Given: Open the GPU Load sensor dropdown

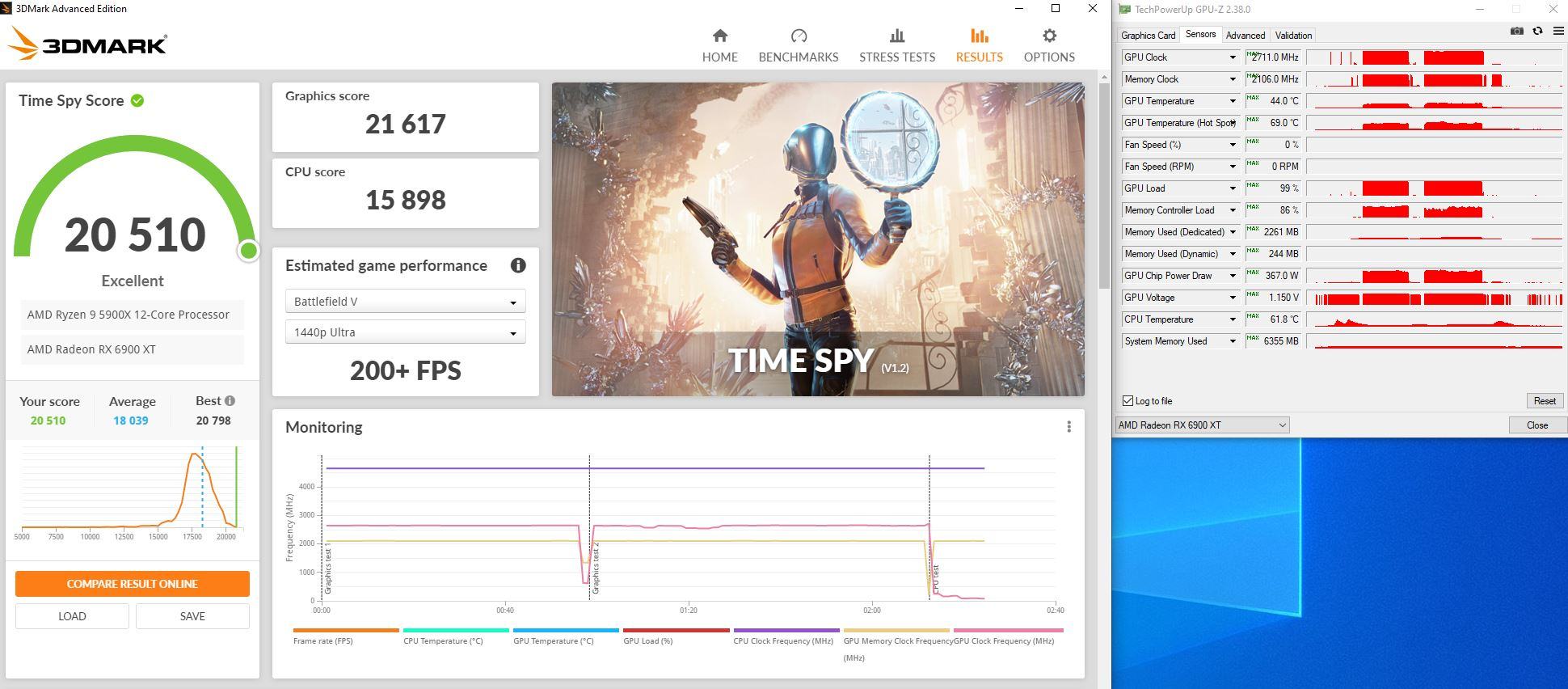Looking at the screenshot, I should point(1233,188).
